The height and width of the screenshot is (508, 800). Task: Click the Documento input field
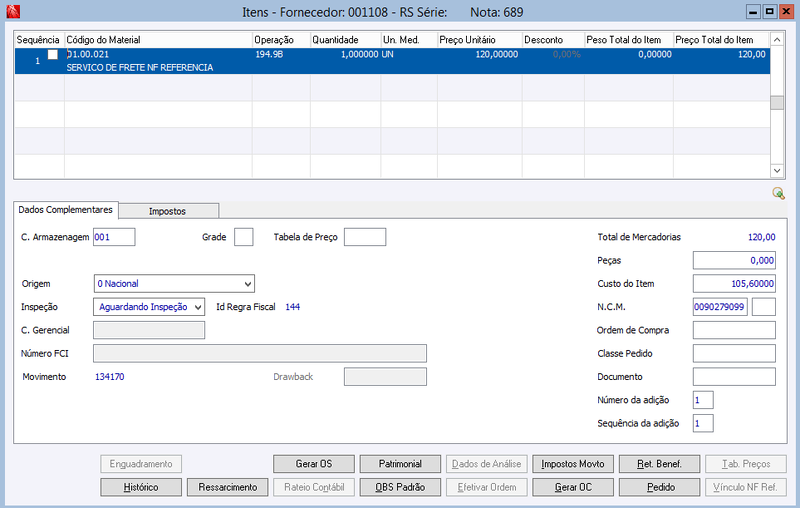(x=734, y=377)
